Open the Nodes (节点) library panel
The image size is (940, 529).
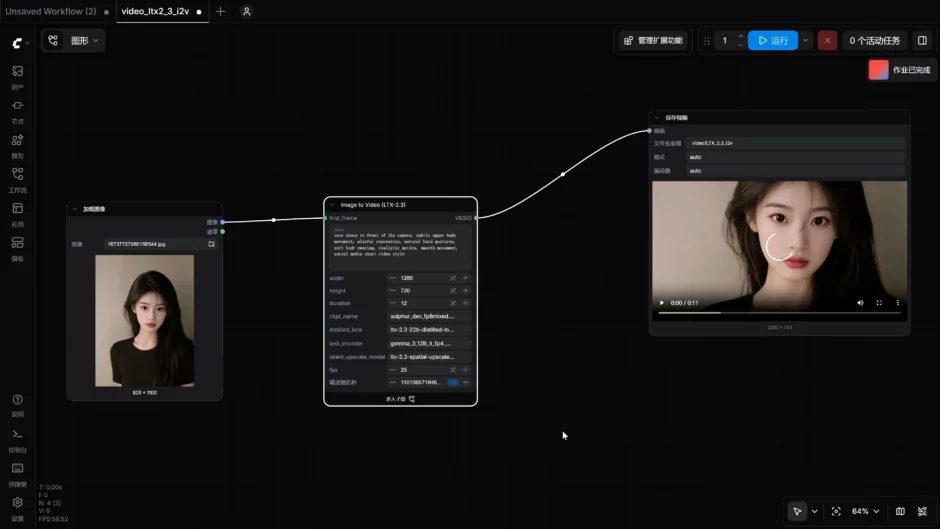coord(17,112)
